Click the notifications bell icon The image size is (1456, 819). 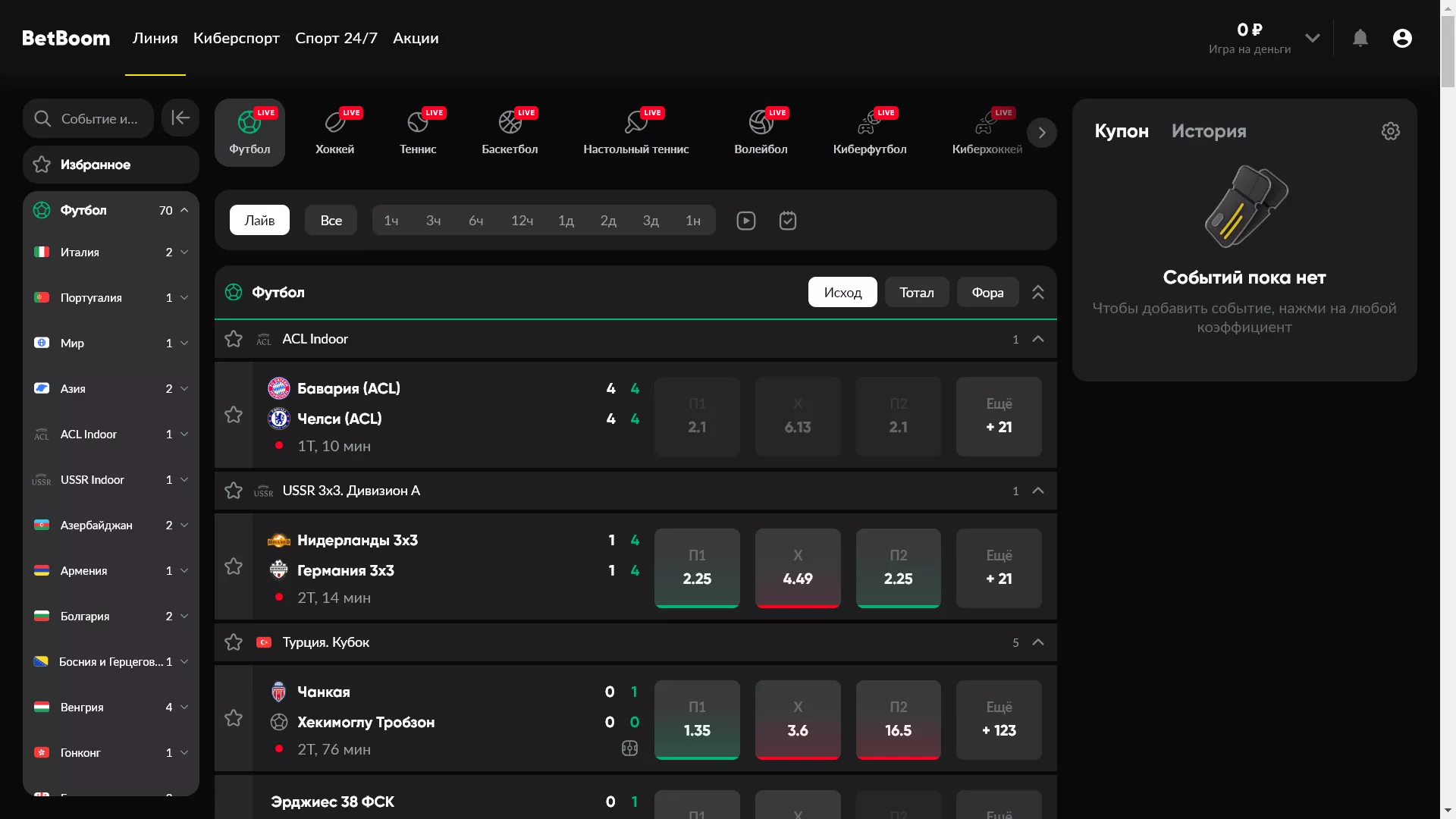[1360, 38]
